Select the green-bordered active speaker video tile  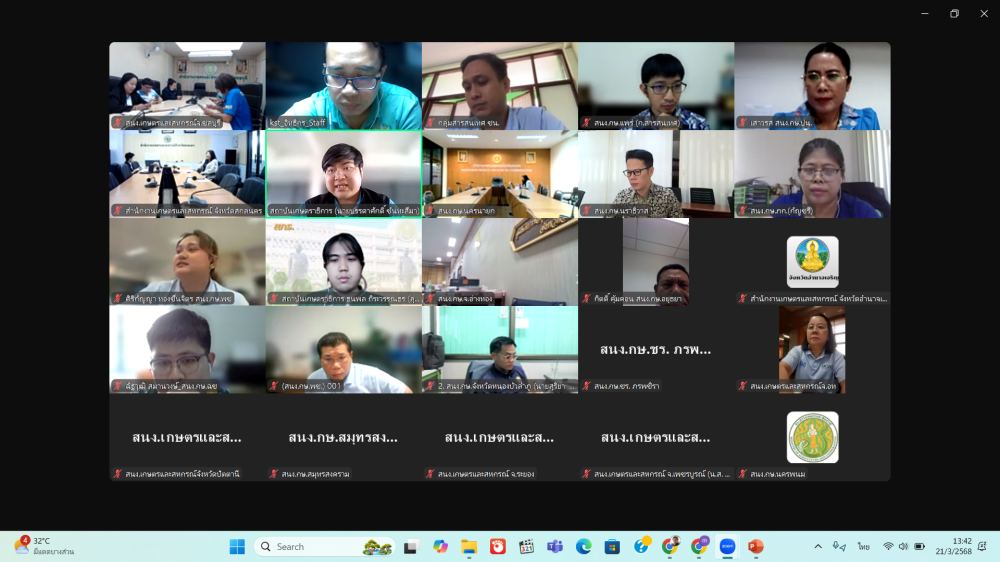tap(343, 173)
